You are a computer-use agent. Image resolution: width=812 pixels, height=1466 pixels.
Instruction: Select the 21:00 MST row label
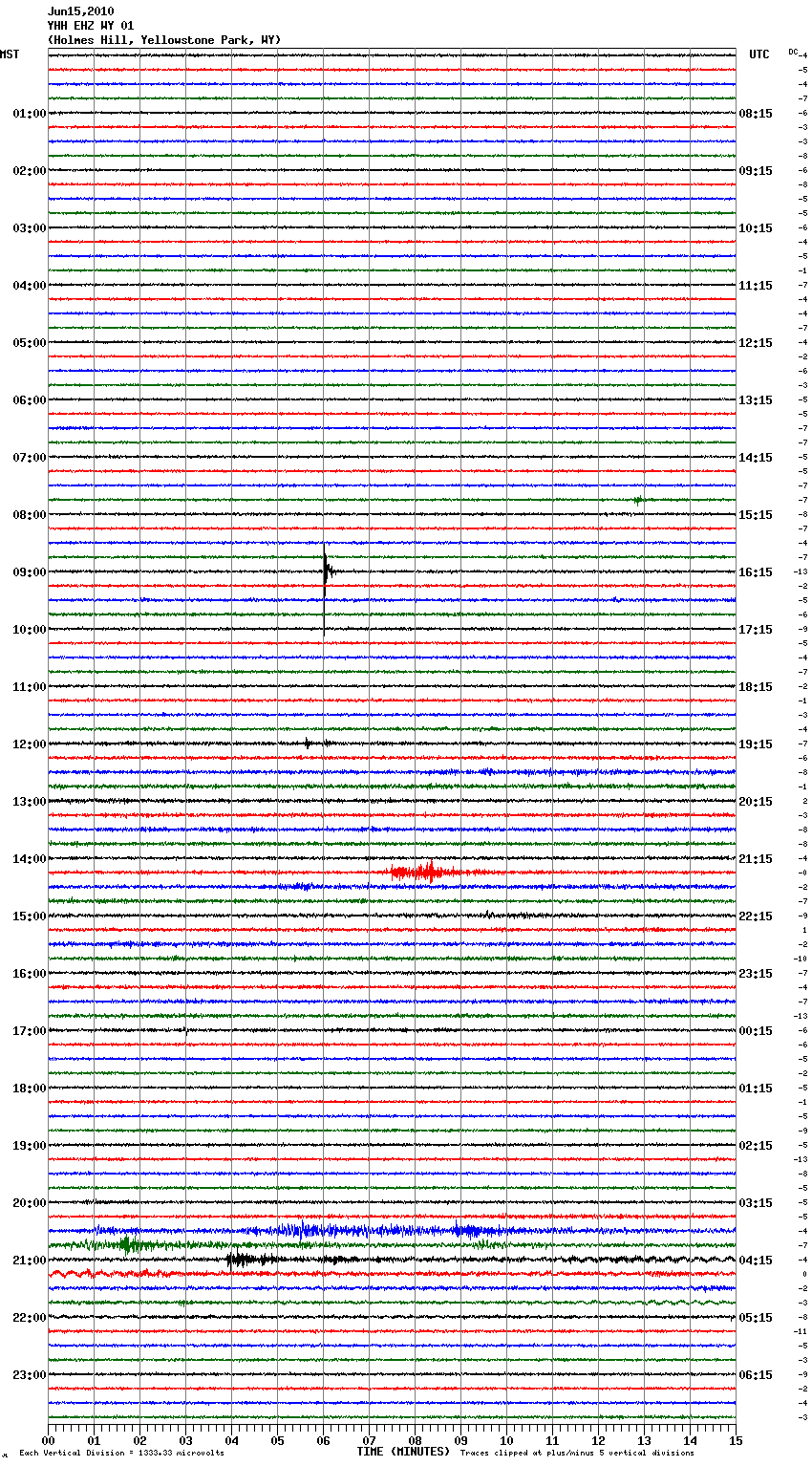click(x=30, y=1261)
